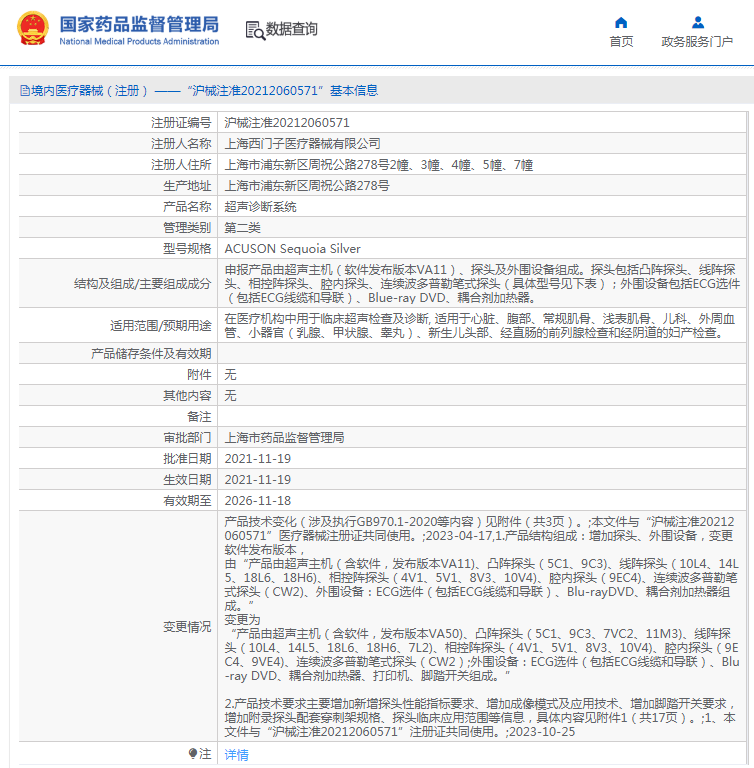Select product name 超声诊断系统
Image resolution: width=754 pixels, height=768 pixels.
[260, 207]
